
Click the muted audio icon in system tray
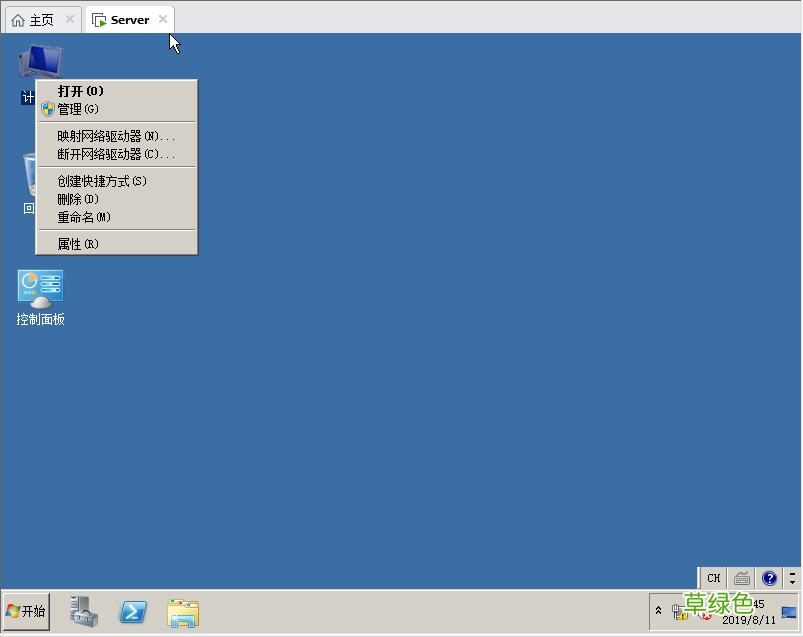coord(705,615)
